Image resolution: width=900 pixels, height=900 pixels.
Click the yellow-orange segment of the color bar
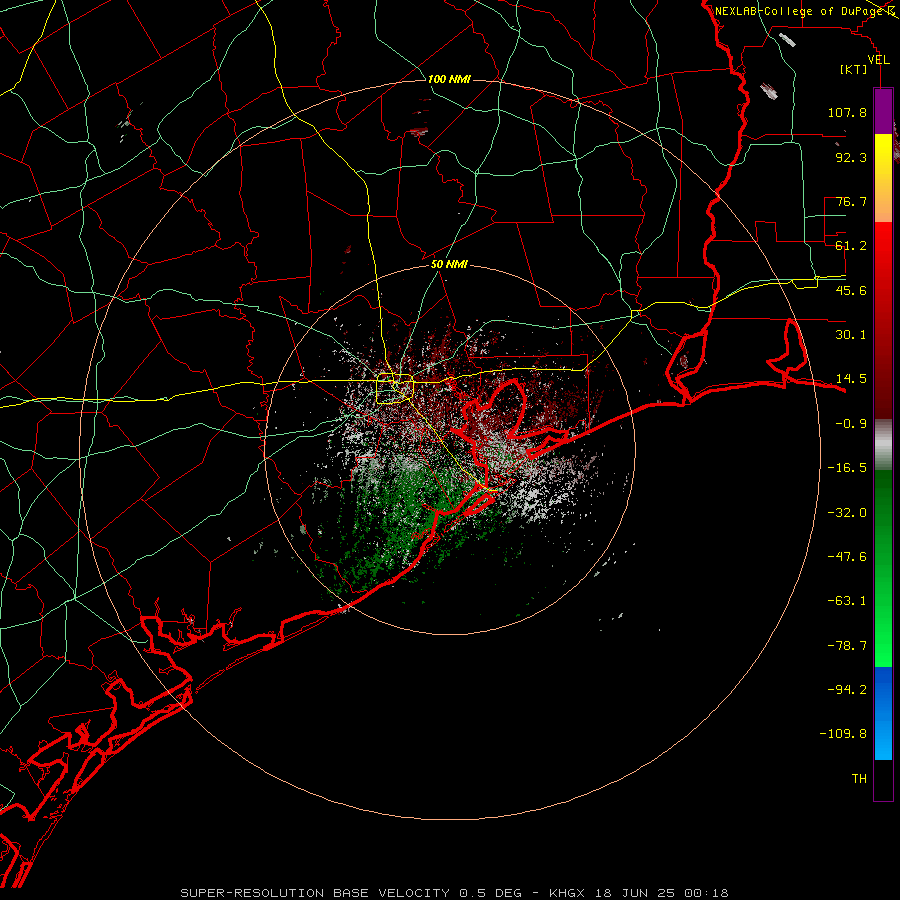pyautogui.click(x=883, y=178)
